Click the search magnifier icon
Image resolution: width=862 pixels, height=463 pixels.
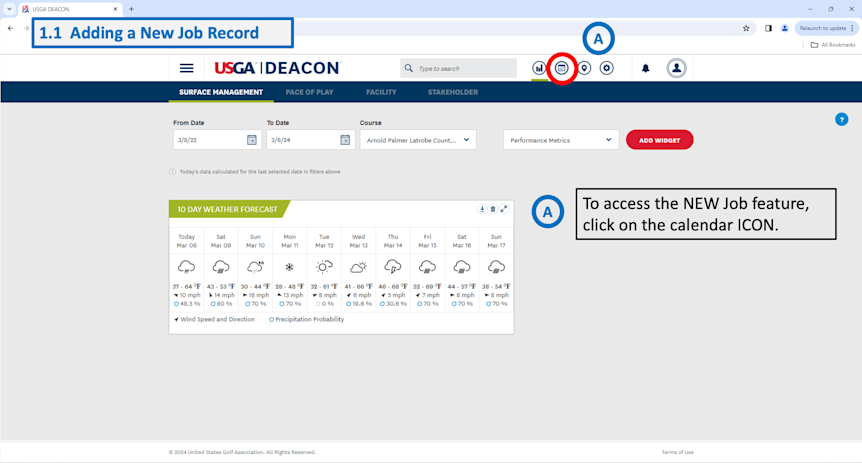click(x=408, y=68)
